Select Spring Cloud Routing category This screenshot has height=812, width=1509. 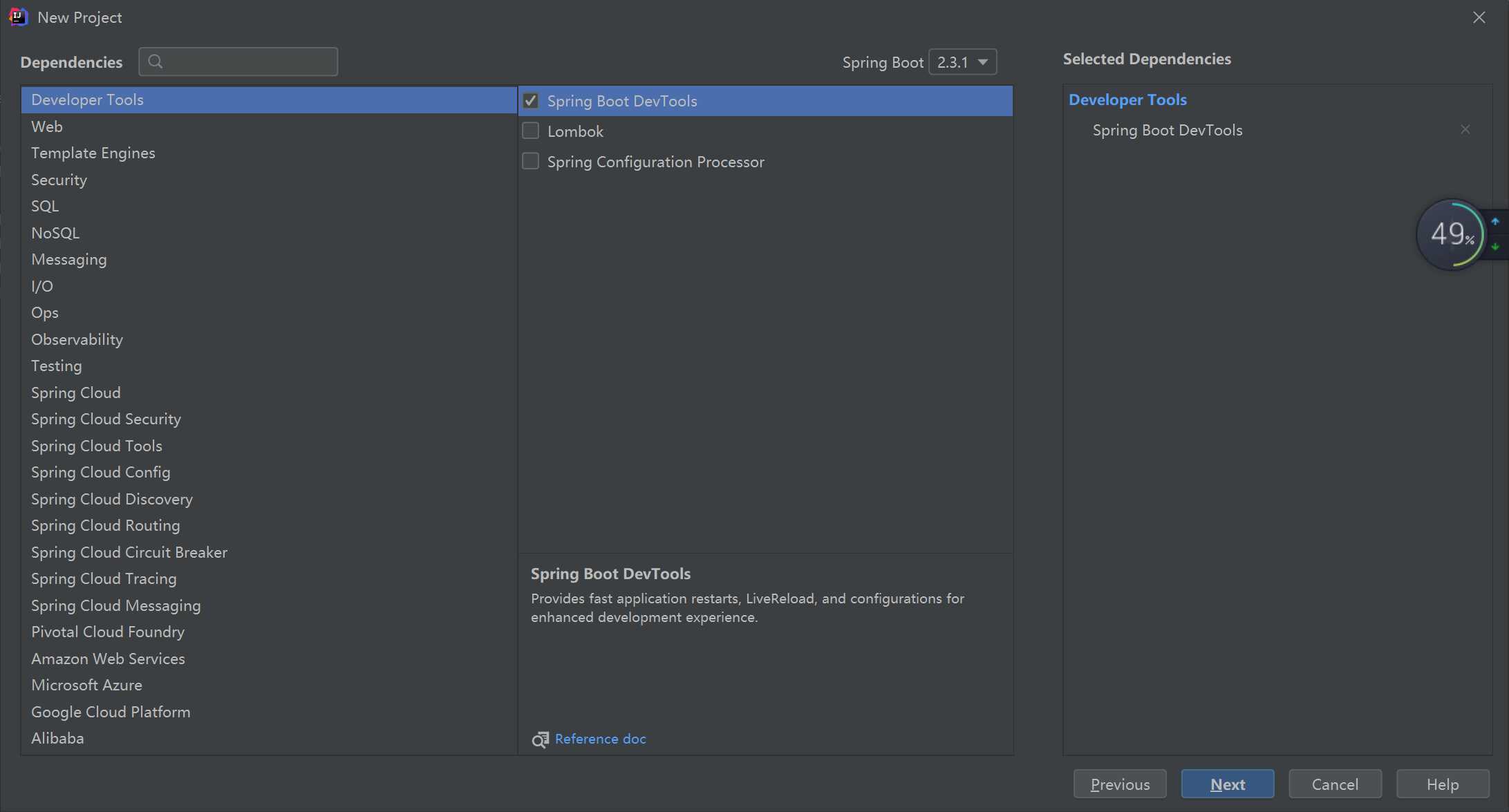269,525
